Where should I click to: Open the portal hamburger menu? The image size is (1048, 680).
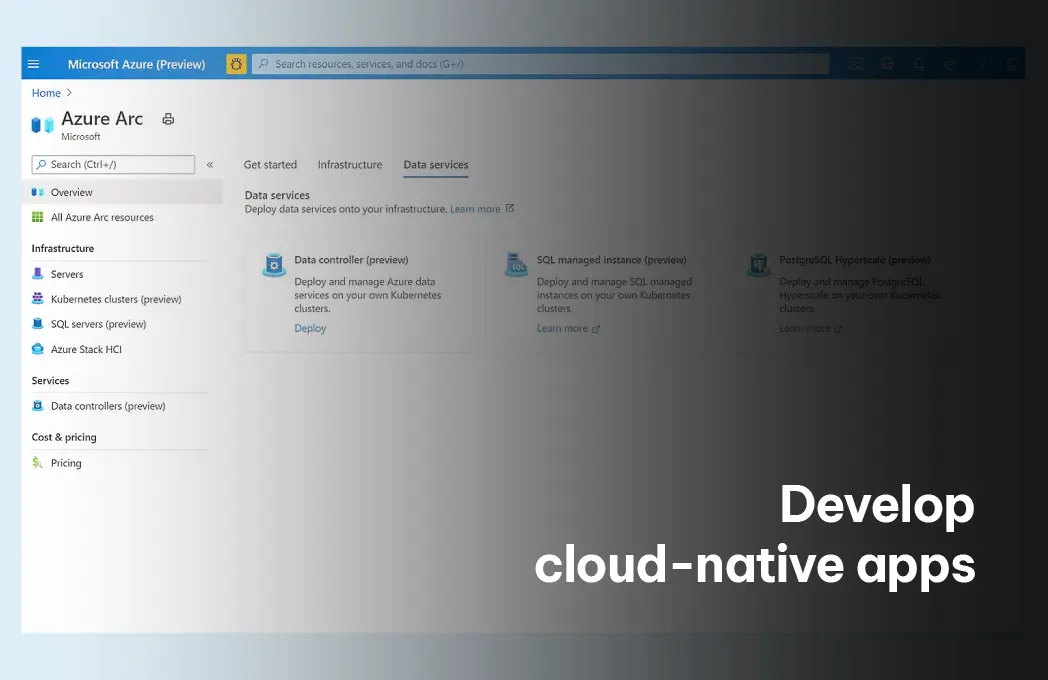coord(34,63)
